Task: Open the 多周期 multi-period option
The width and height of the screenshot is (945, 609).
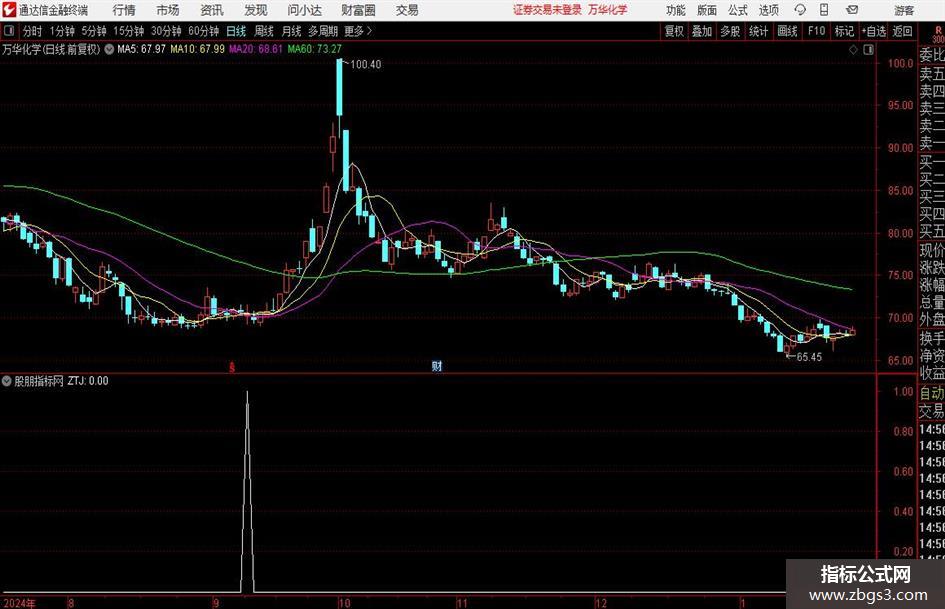Action: (323, 31)
